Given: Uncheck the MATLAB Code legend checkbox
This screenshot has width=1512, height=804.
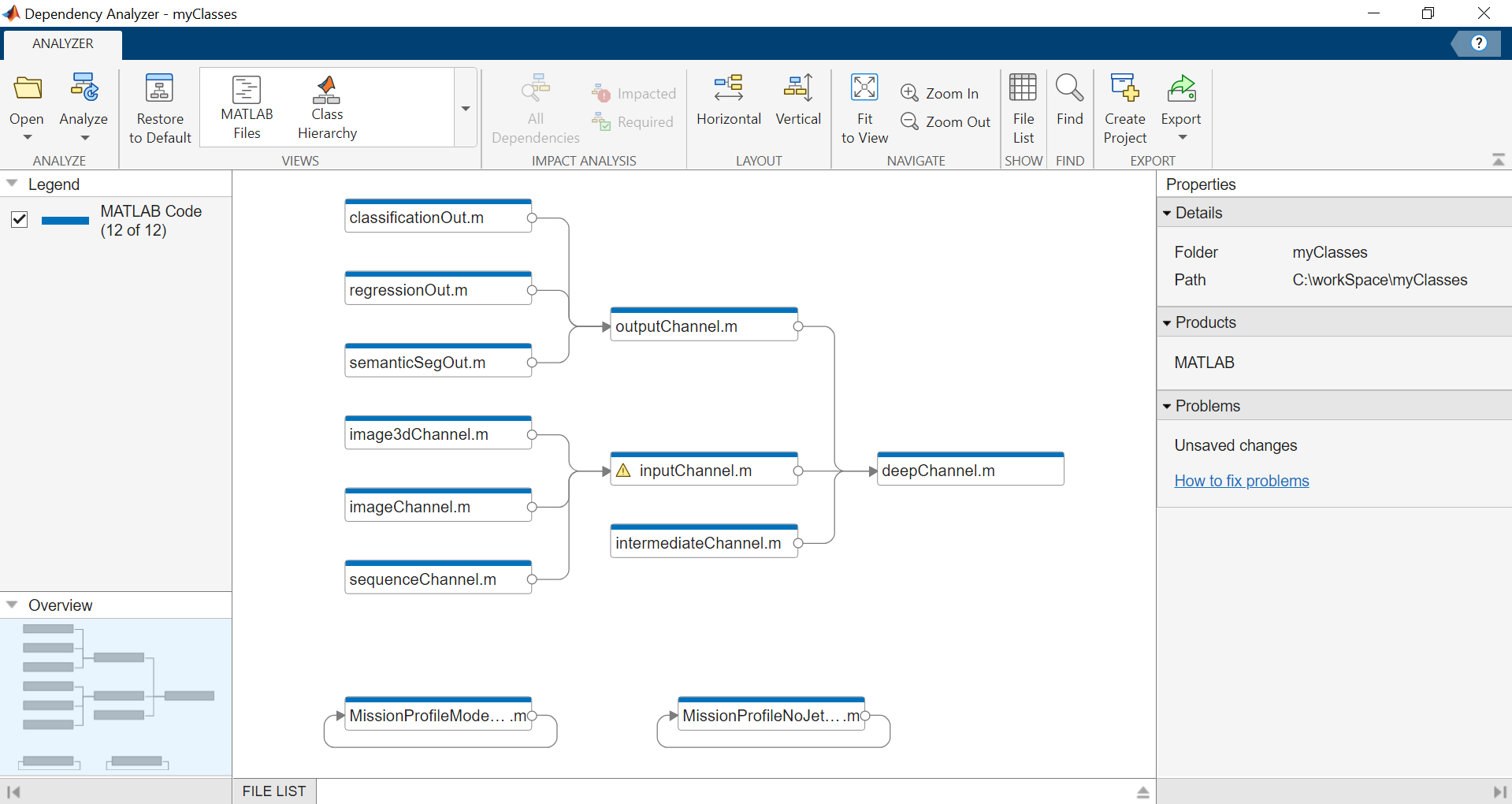Looking at the screenshot, I should pyautogui.click(x=19, y=220).
